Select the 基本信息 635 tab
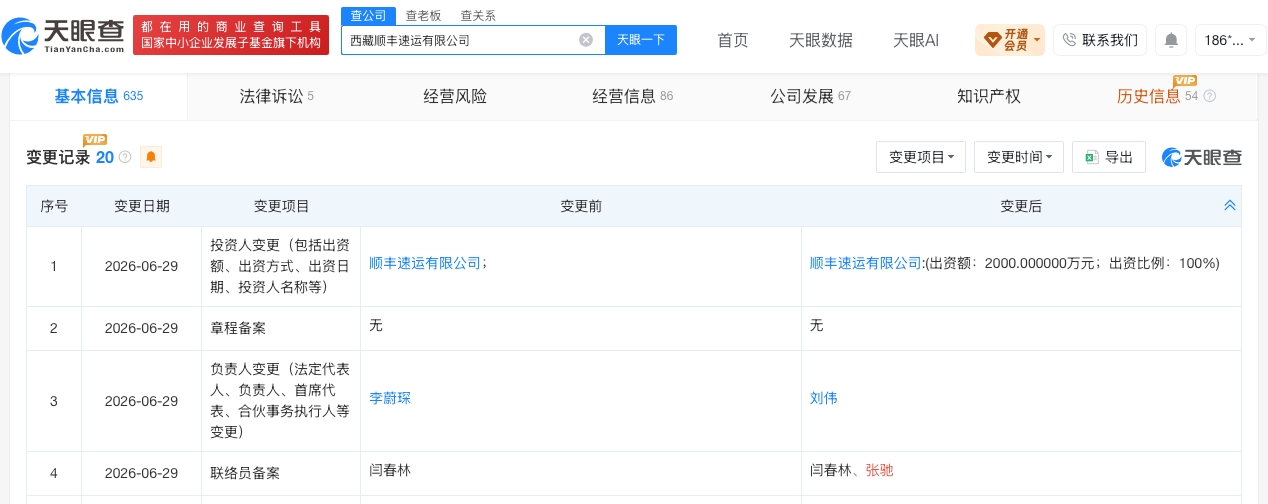Image resolution: width=1268 pixels, height=504 pixels. coord(99,96)
